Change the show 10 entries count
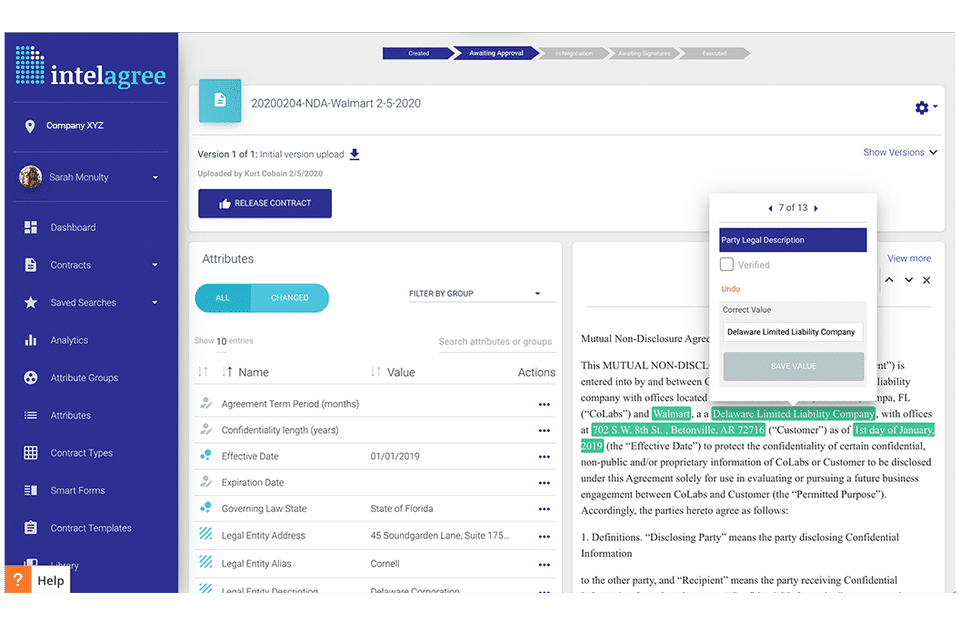Screen dimensions: 960x625 coord(222,341)
